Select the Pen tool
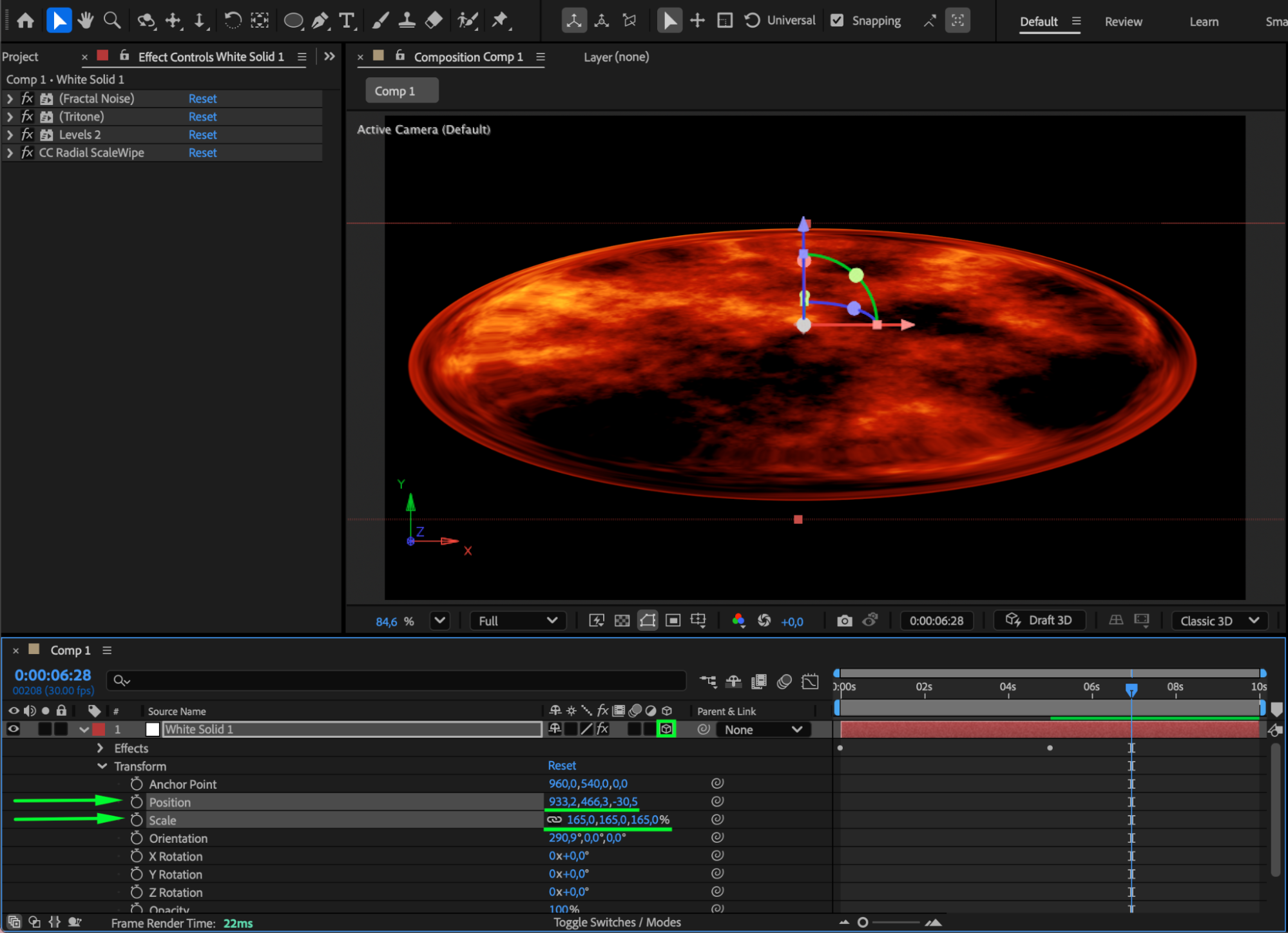Image resolution: width=1288 pixels, height=933 pixels. point(320,21)
